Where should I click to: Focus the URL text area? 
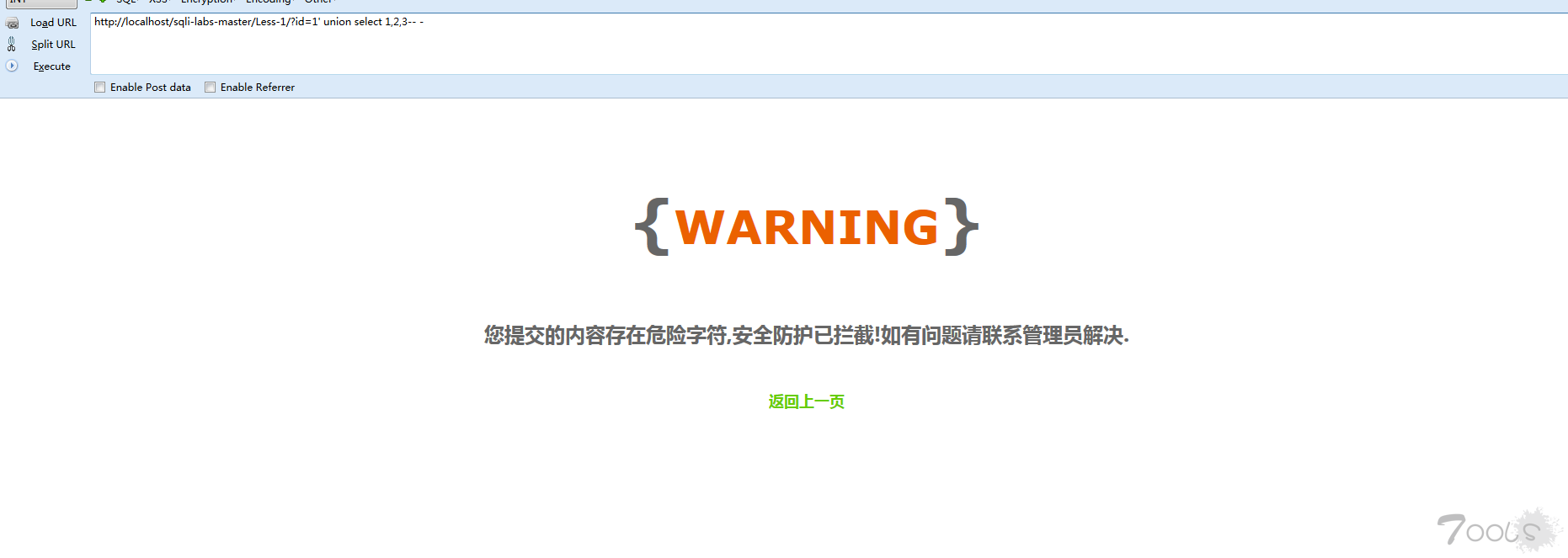[x=829, y=44]
